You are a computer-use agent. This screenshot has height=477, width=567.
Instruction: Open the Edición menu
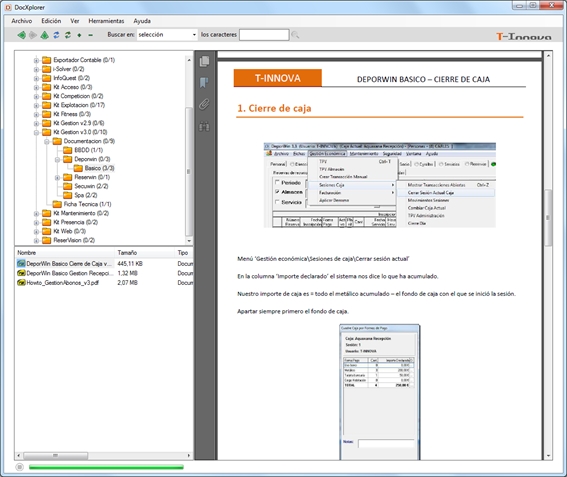click(x=51, y=21)
